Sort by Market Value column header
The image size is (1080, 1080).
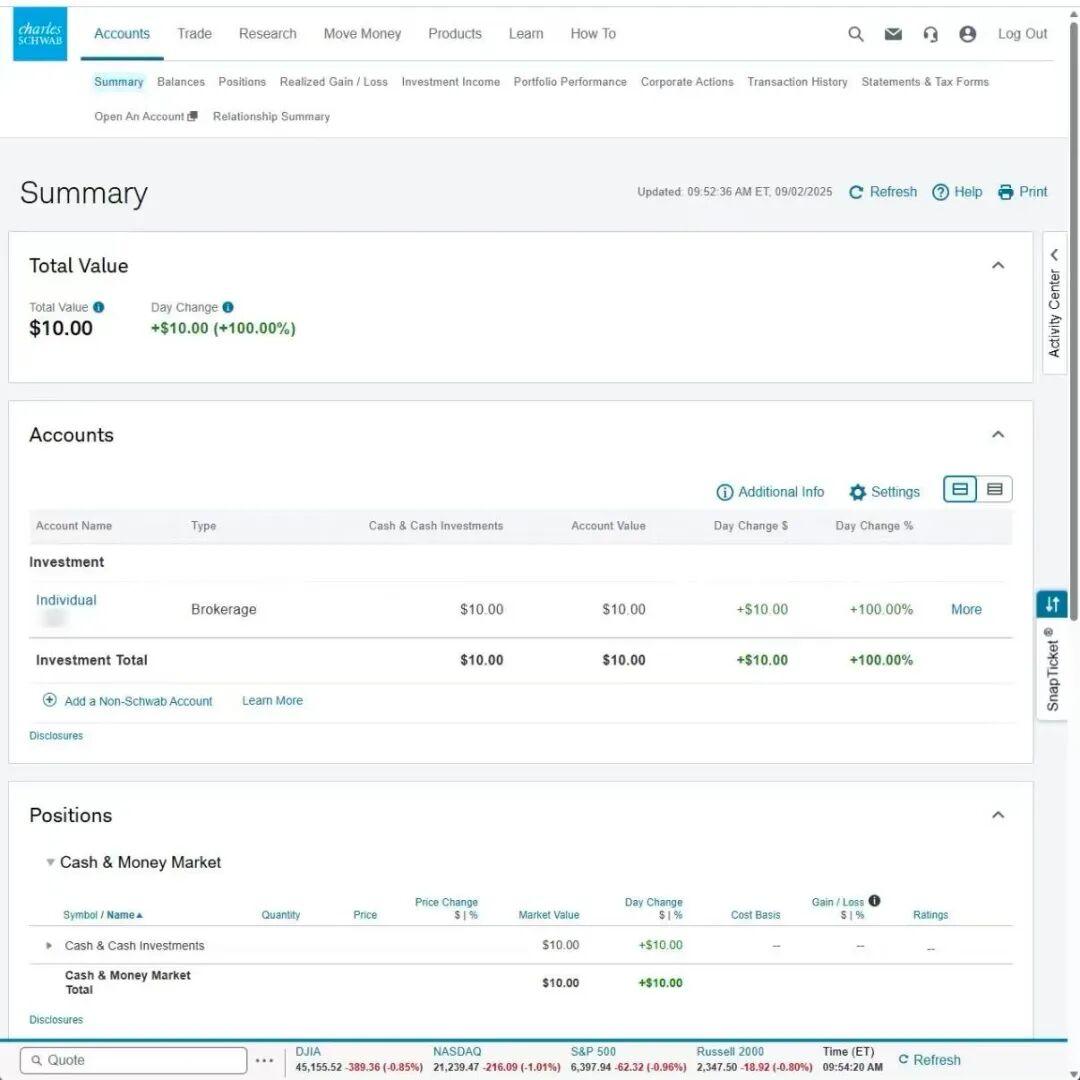(548, 915)
